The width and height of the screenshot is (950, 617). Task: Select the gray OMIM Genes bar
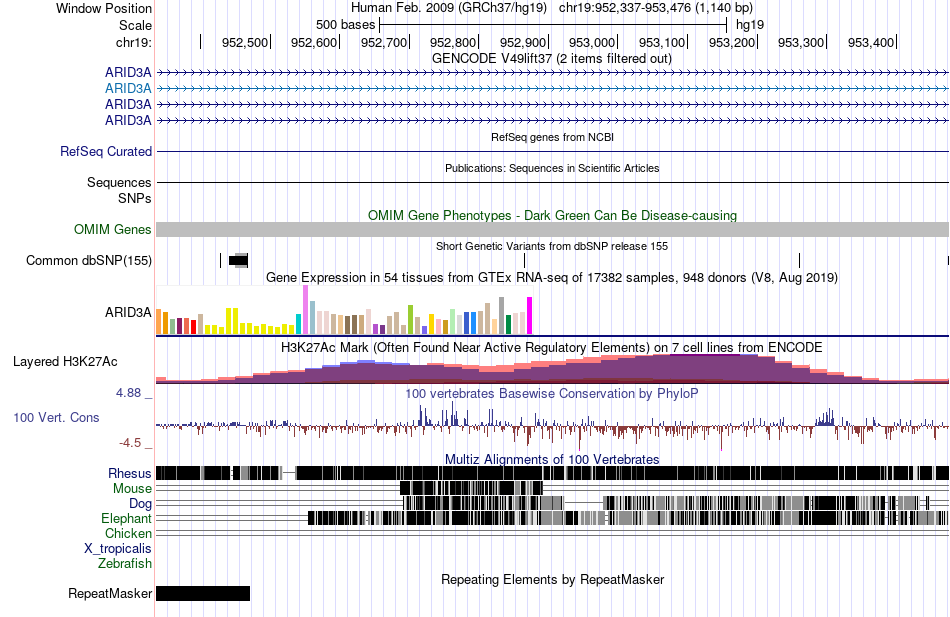pyautogui.click(x=552, y=230)
